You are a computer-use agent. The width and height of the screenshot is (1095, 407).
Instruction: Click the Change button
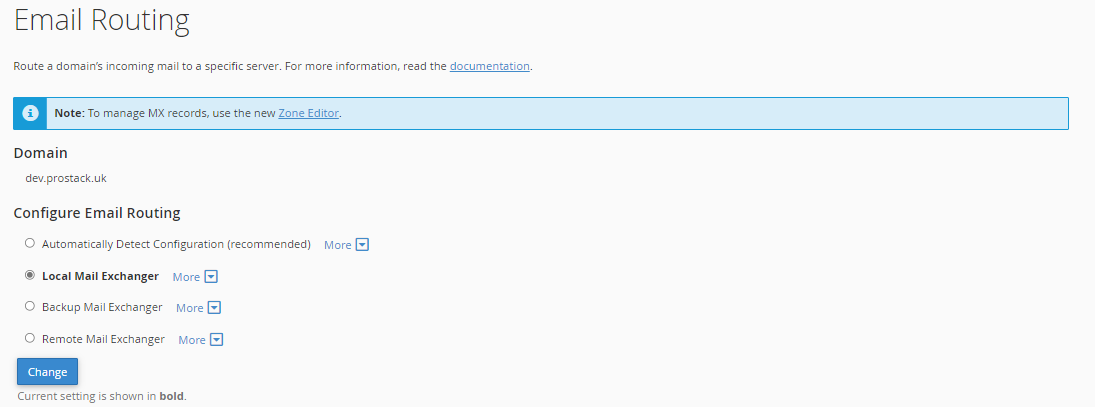coord(47,371)
